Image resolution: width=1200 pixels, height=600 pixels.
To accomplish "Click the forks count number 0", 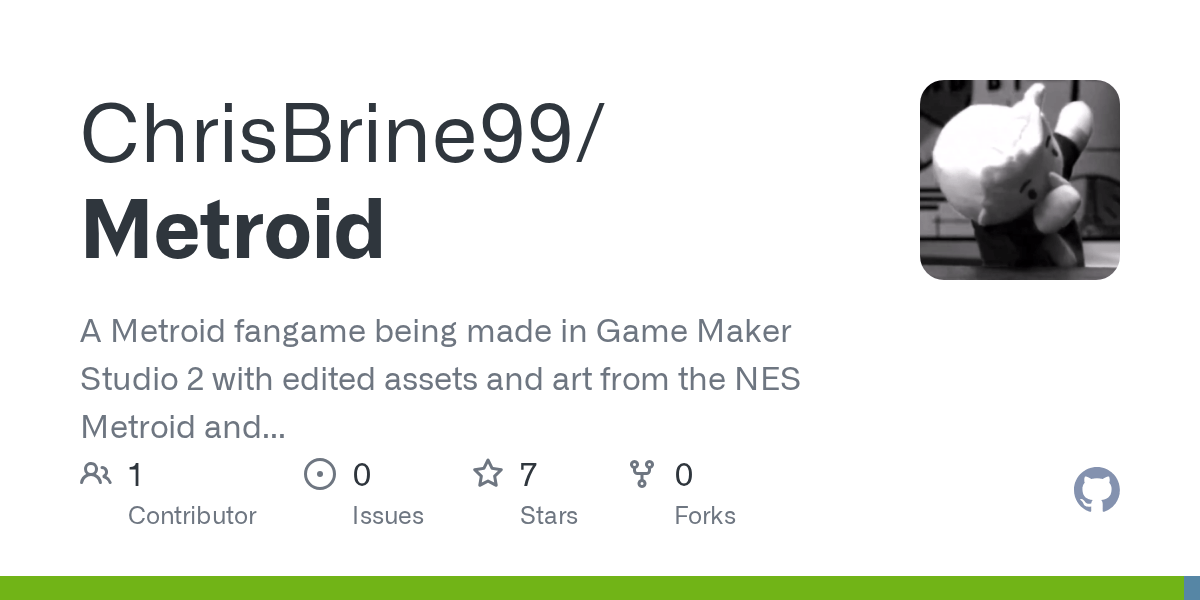I will 684,475.
